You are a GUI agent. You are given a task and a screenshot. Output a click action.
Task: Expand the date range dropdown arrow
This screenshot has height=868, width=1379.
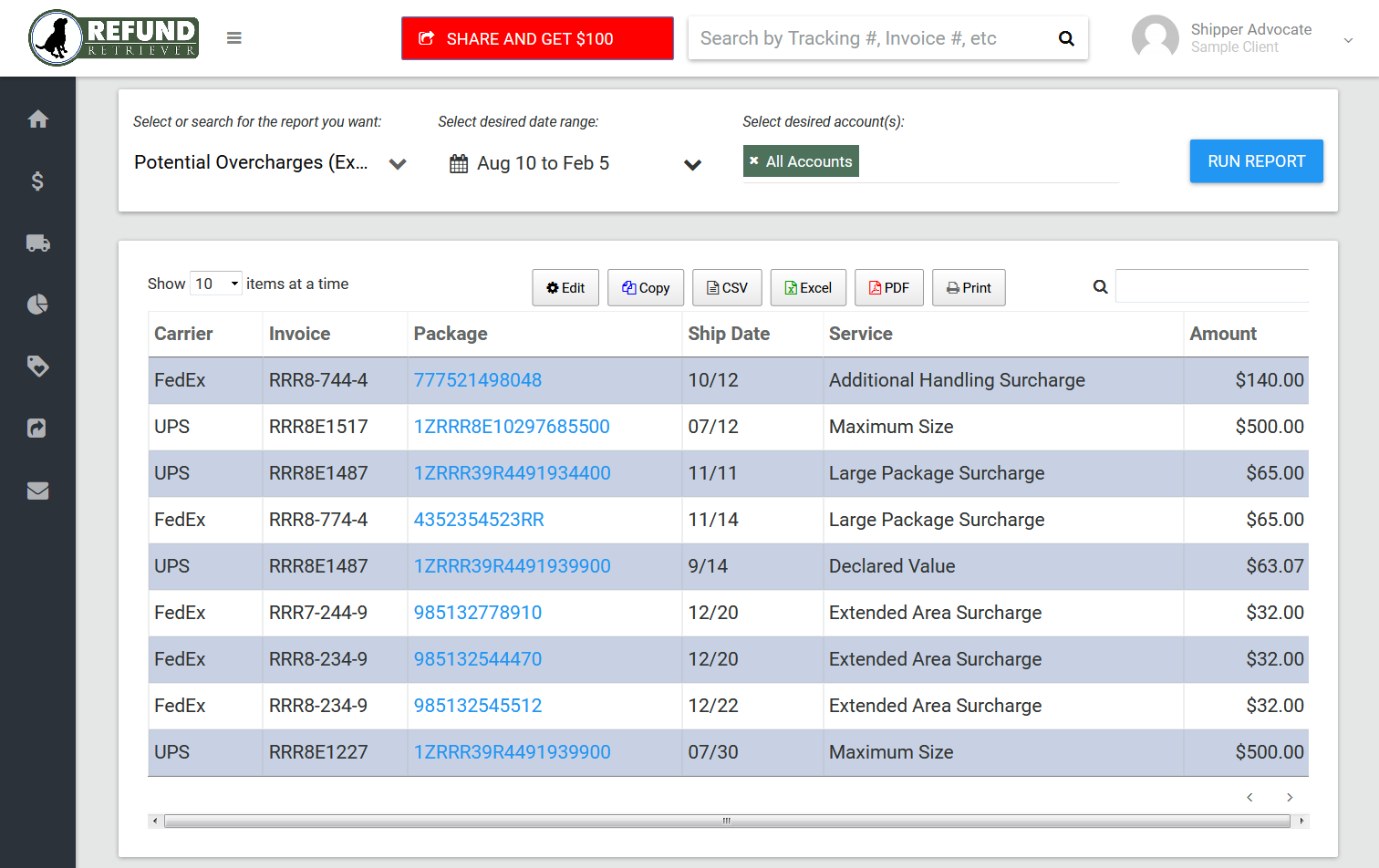(693, 165)
